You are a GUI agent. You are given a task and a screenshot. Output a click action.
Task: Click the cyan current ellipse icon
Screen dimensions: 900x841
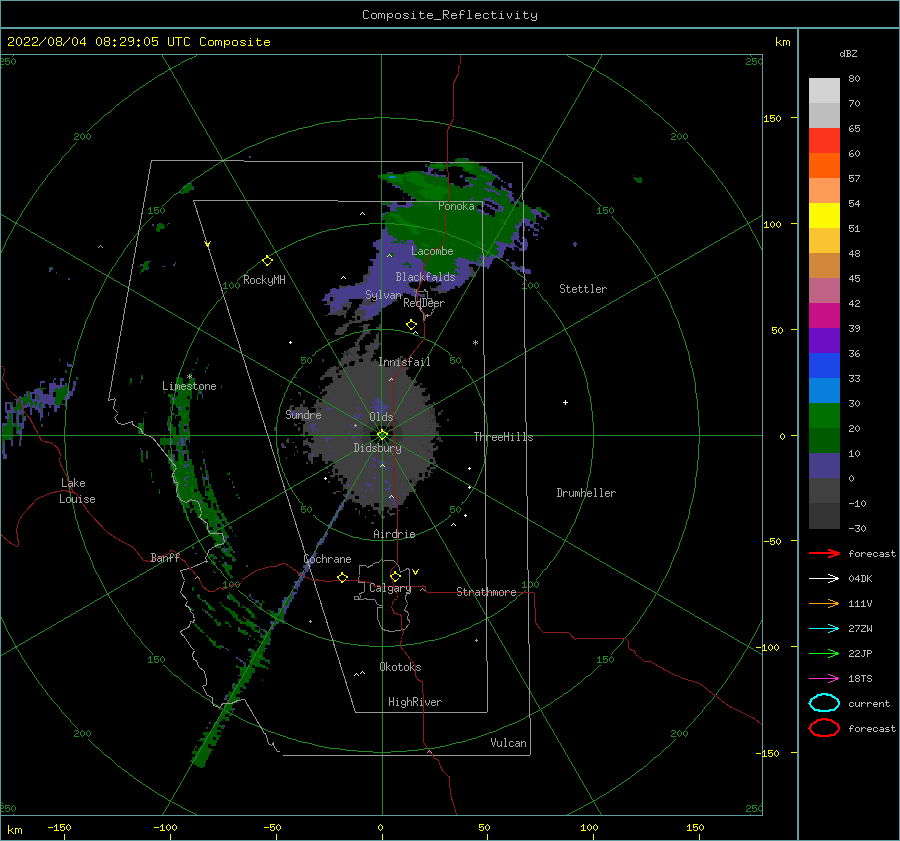tap(824, 703)
